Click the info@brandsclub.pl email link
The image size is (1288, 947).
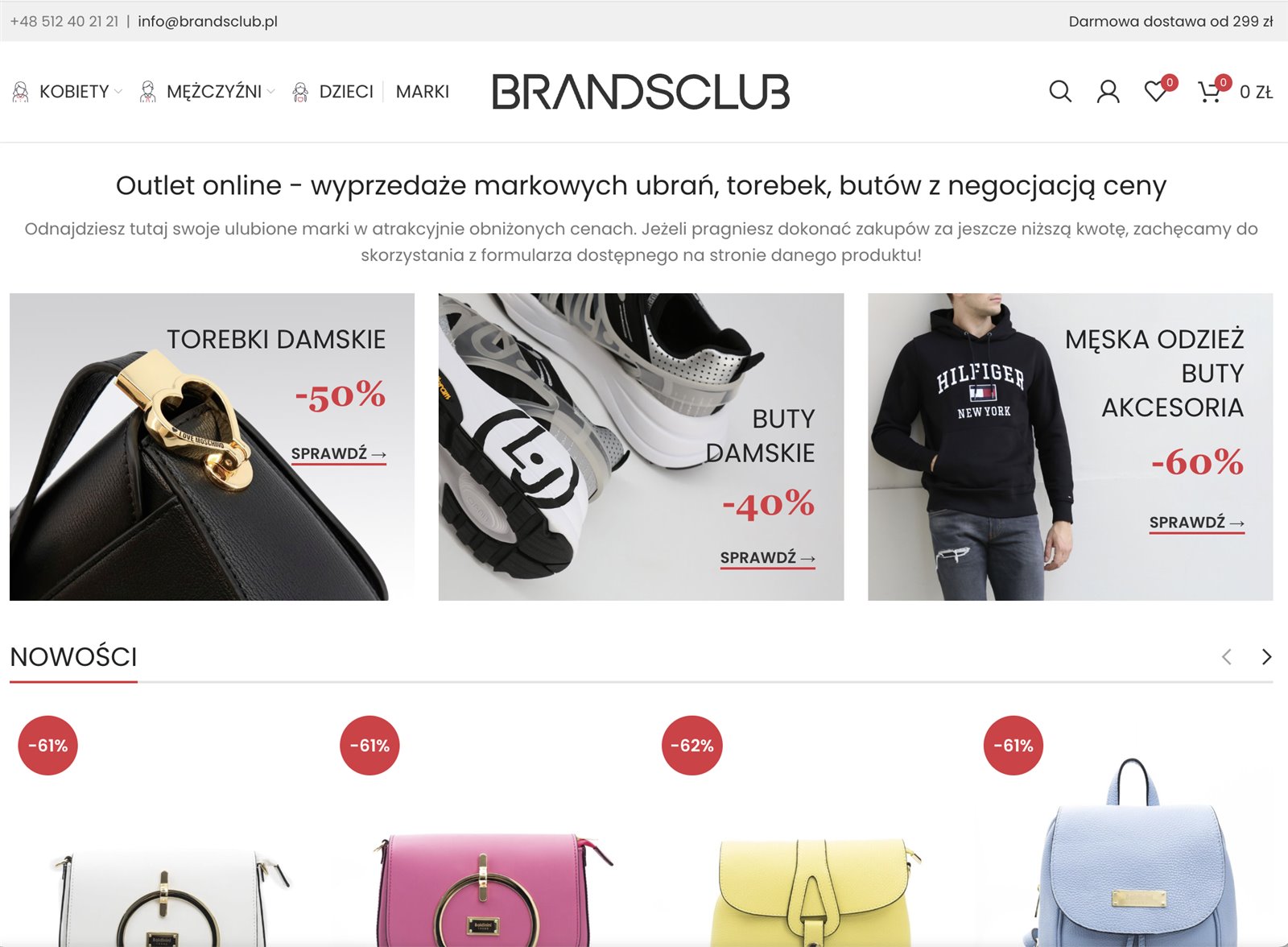208,22
